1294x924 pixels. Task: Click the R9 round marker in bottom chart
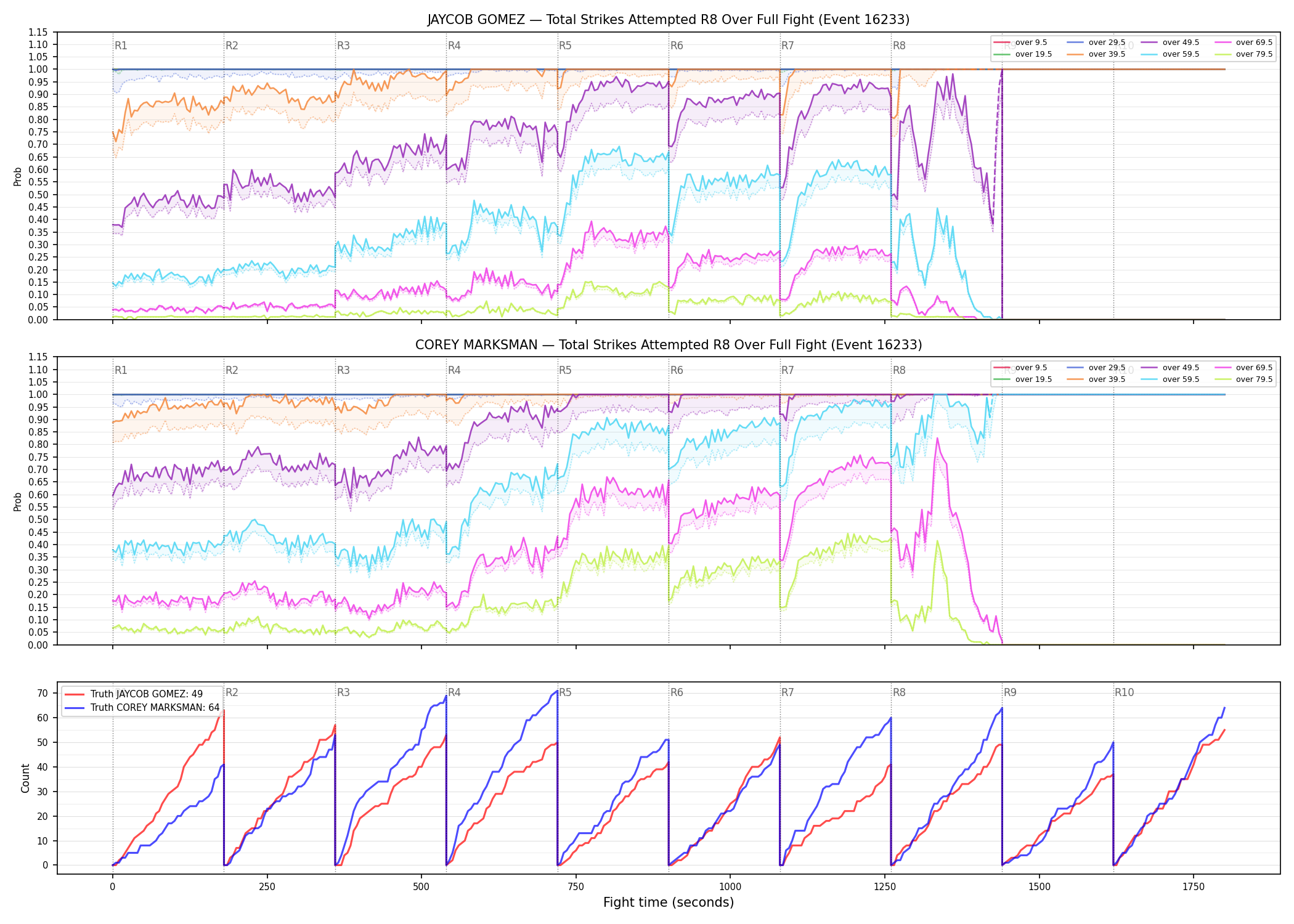point(1010,692)
